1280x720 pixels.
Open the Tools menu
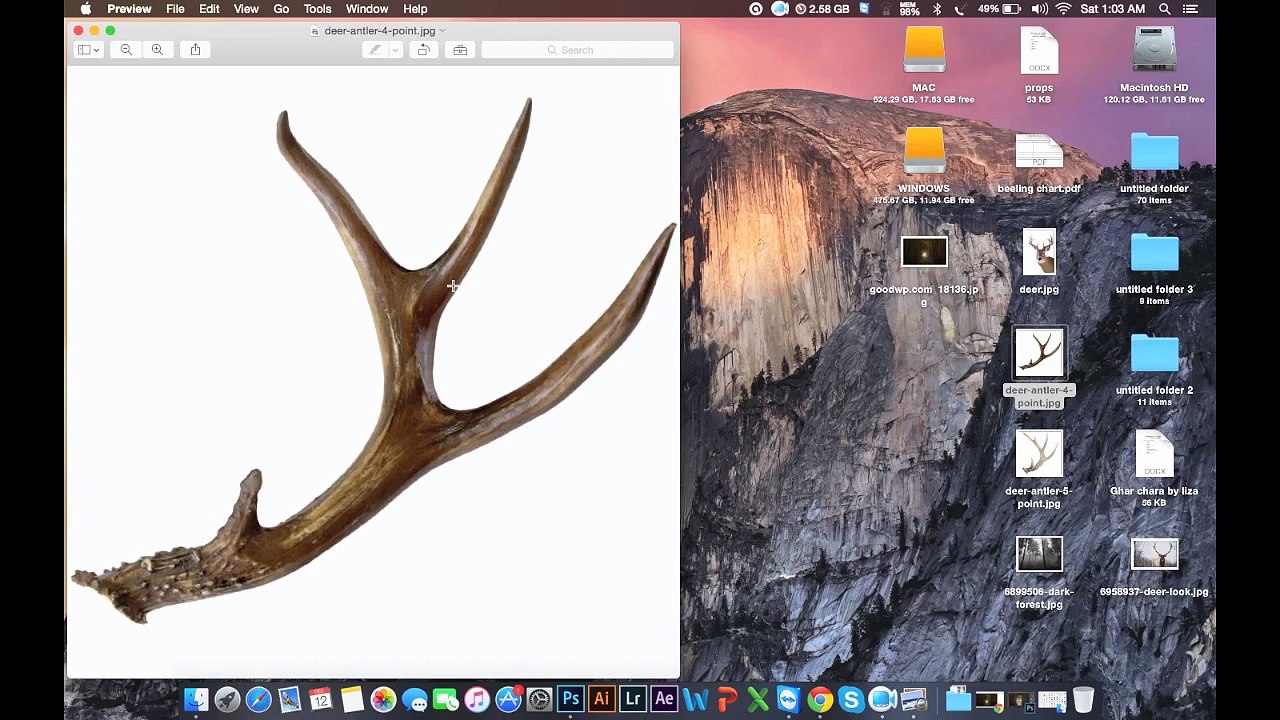(x=317, y=9)
